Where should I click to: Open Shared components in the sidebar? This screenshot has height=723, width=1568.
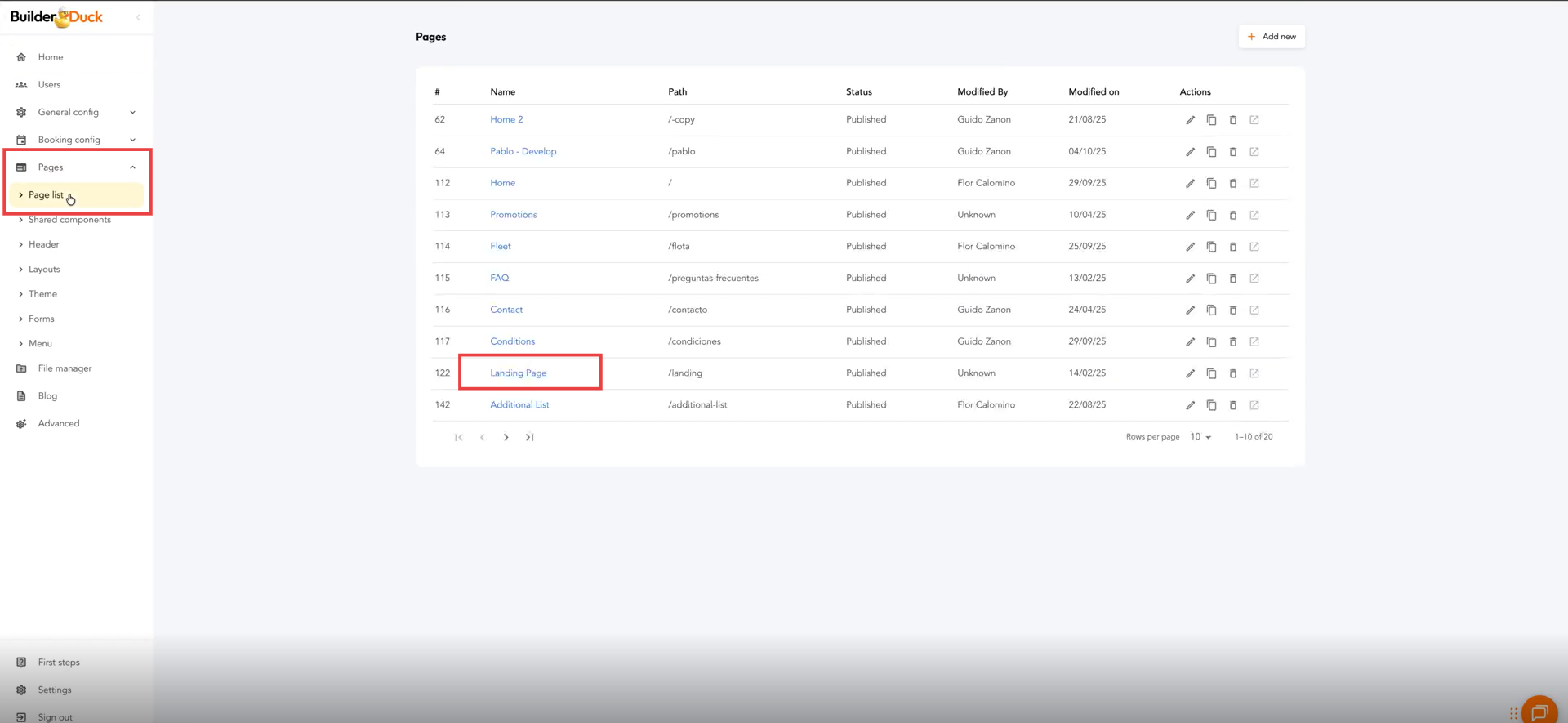tap(69, 220)
